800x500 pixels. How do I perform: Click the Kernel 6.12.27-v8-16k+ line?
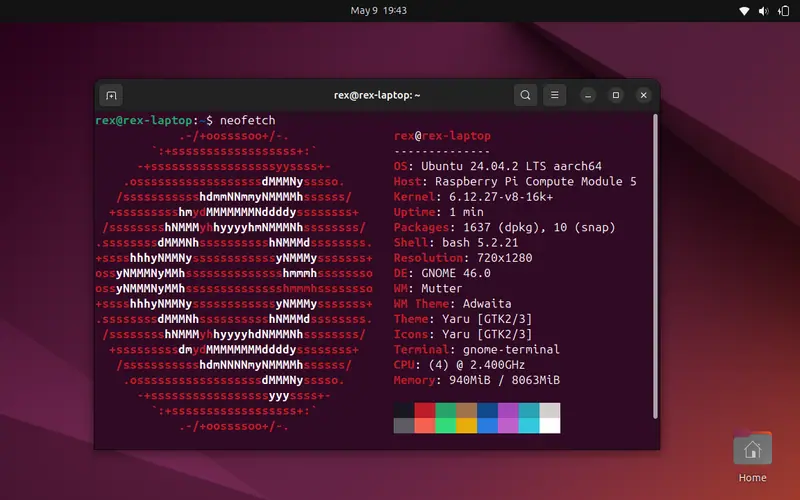point(473,197)
